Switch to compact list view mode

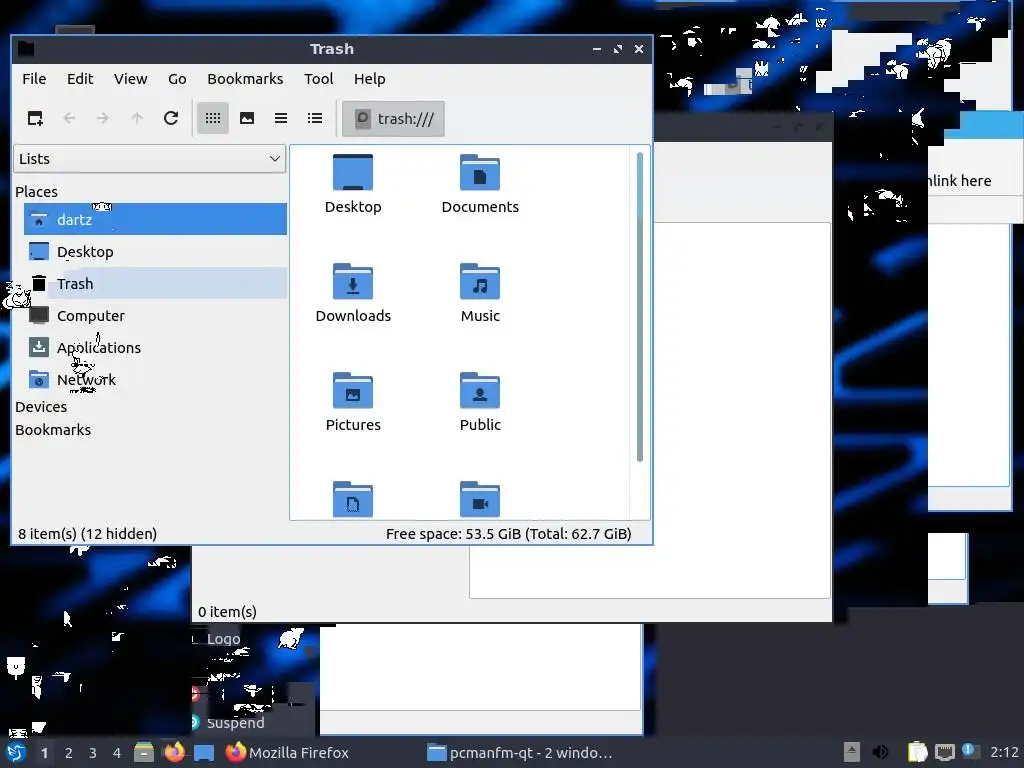tap(281, 118)
